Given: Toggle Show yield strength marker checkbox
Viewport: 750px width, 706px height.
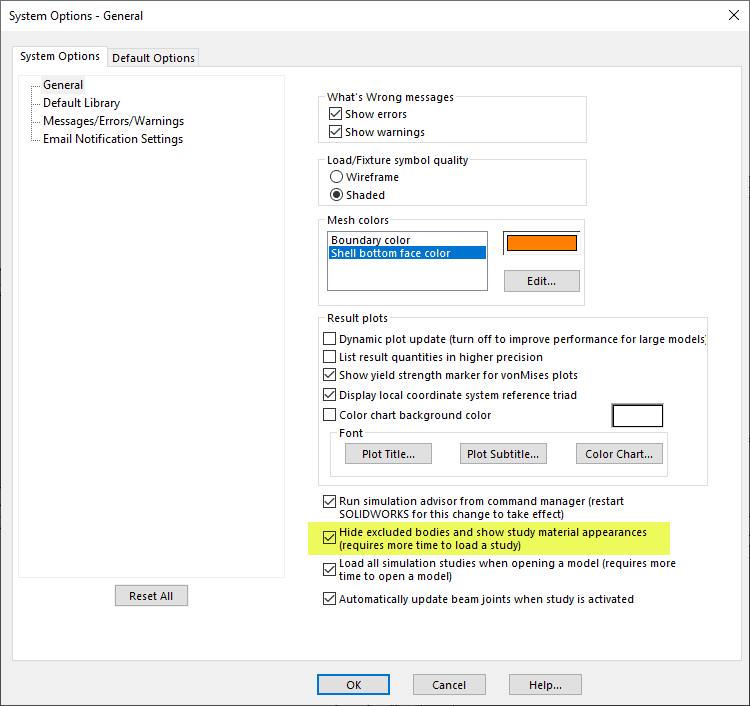Looking at the screenshot, I should [329, 375].
